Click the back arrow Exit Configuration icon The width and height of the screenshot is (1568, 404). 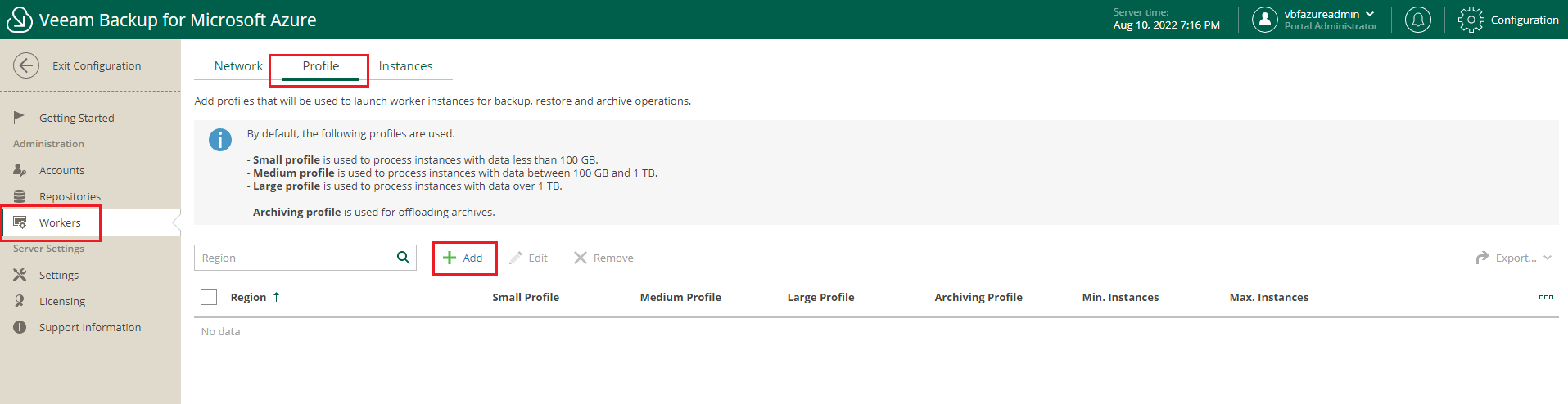[x=26, y=65]
